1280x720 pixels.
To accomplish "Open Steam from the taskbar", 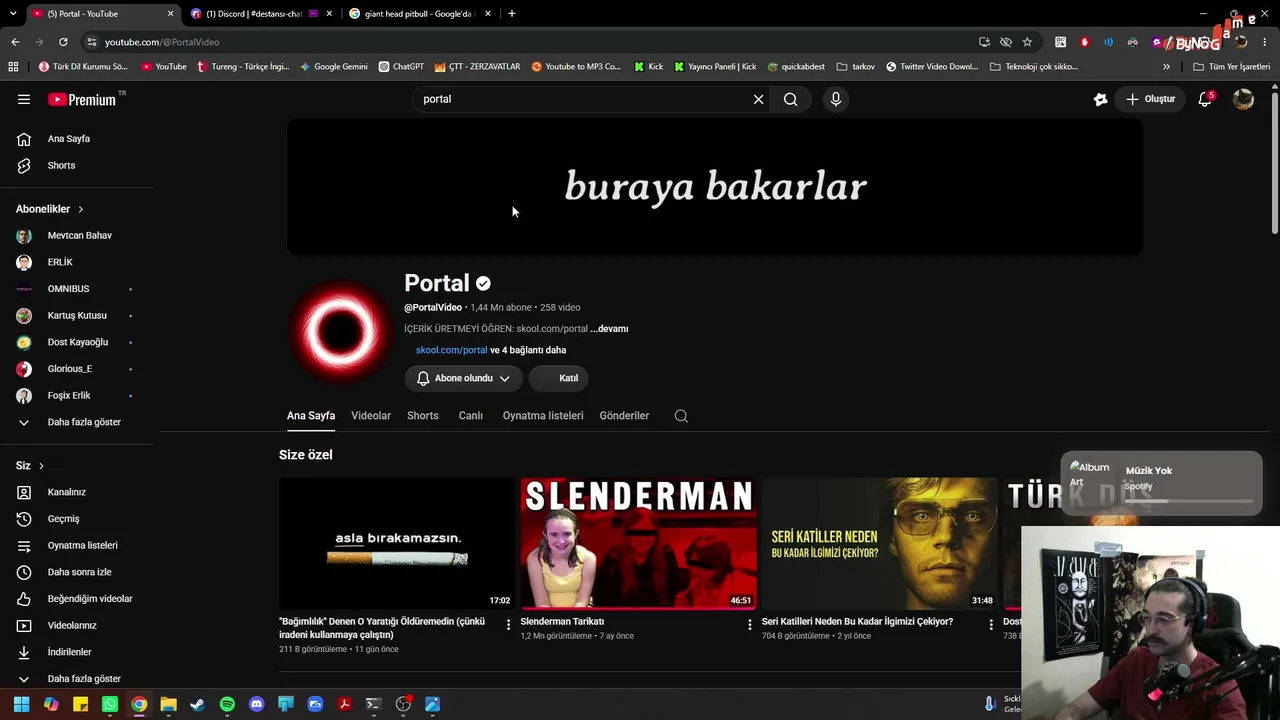I will (198, 704).
